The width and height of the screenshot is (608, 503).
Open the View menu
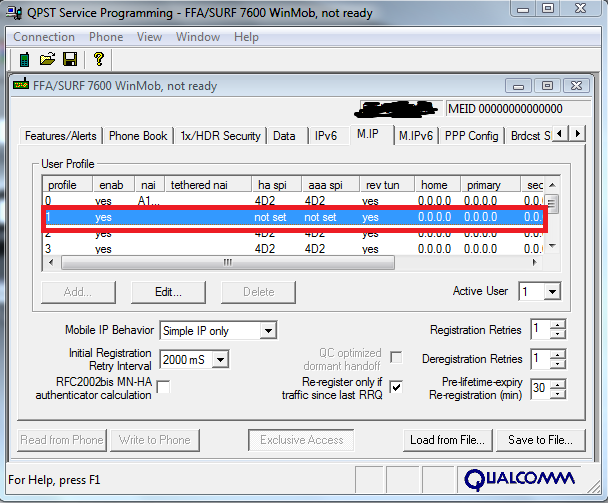click(x=149, y=37)
